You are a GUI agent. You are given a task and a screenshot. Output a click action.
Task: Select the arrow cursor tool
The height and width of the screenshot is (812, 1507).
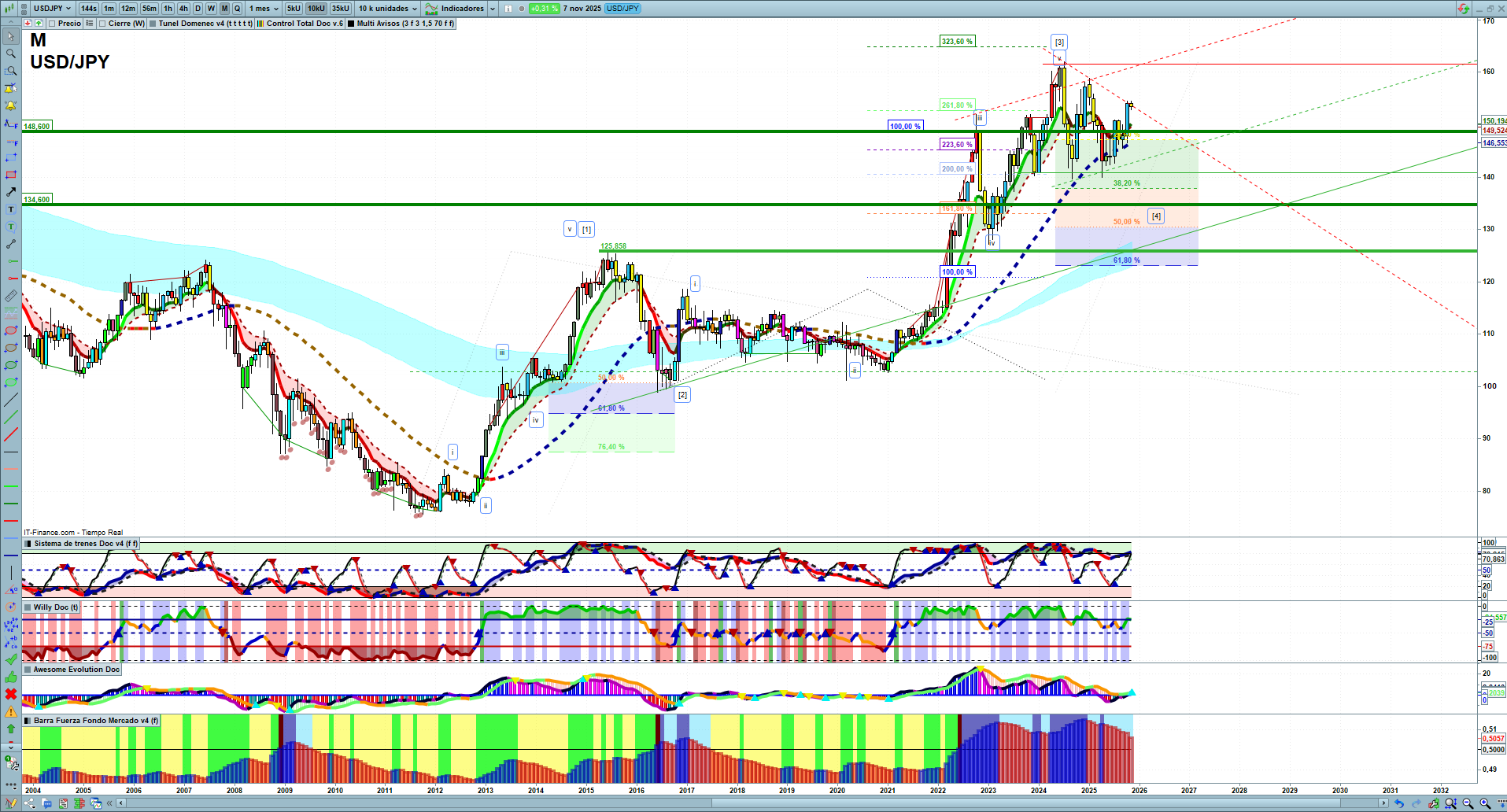click(11, 36)
